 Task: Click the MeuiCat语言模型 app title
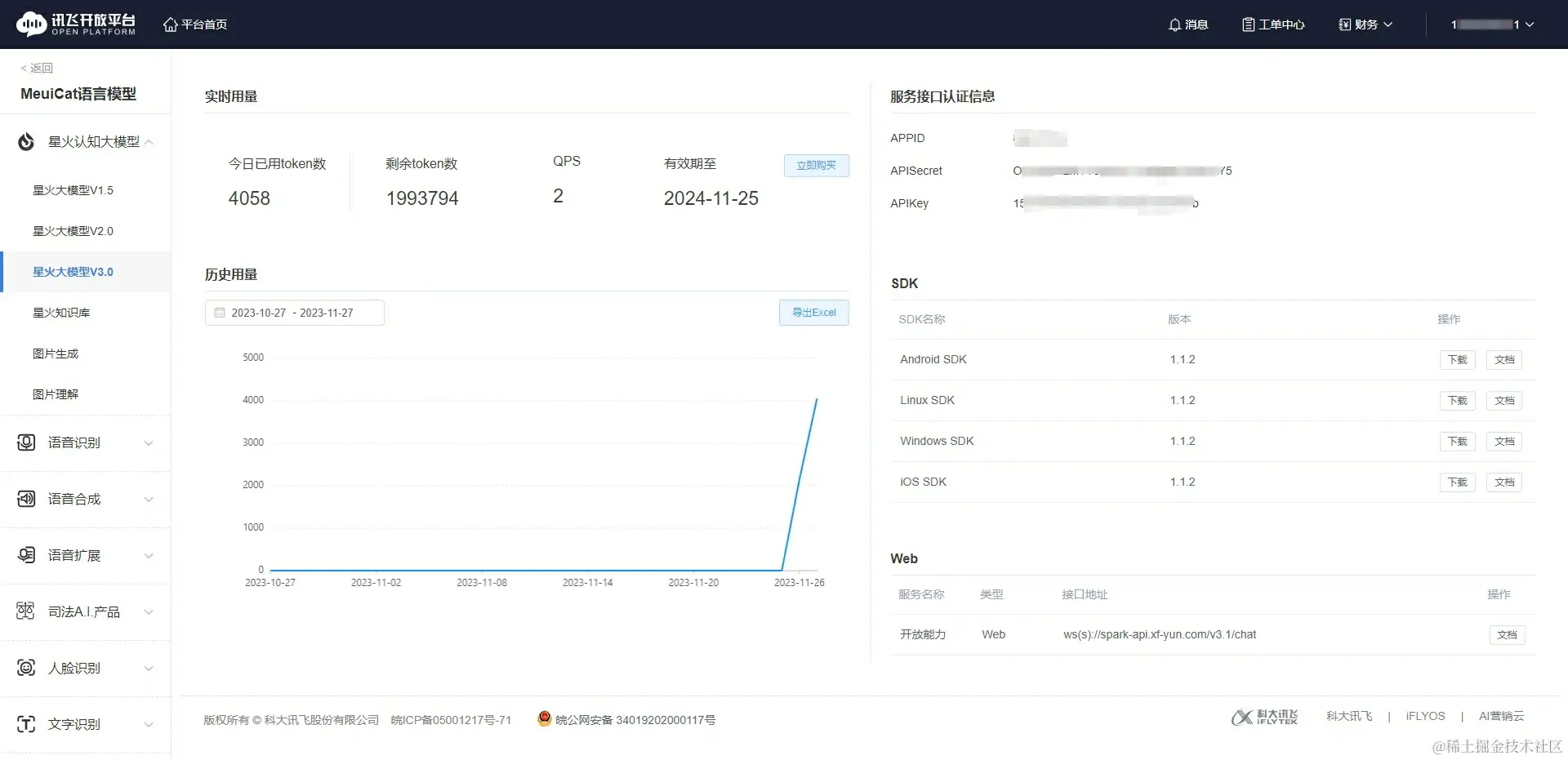pyautogui.click(x=78, y=94)
